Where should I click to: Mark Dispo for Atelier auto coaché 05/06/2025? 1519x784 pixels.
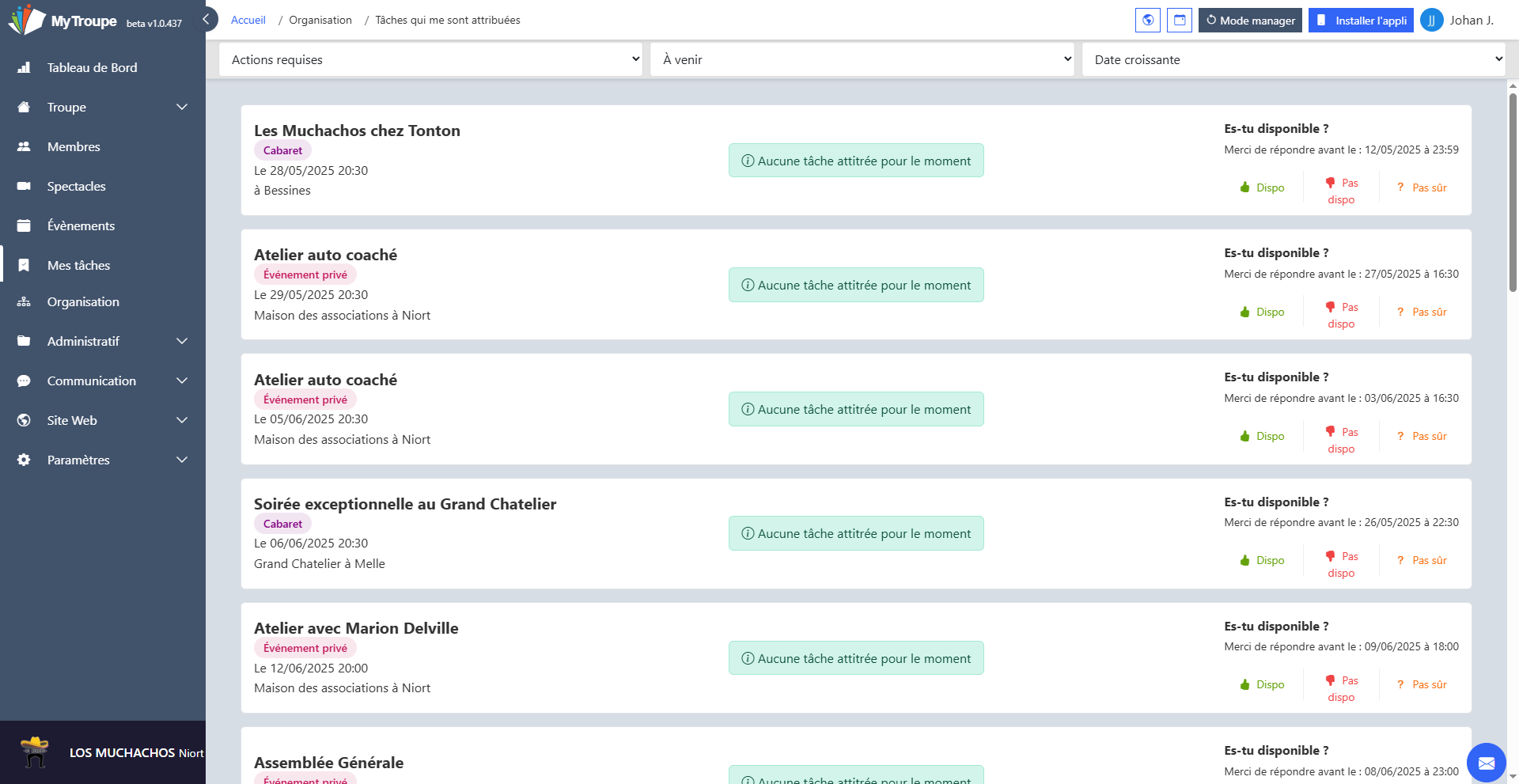click(1263, 436)
